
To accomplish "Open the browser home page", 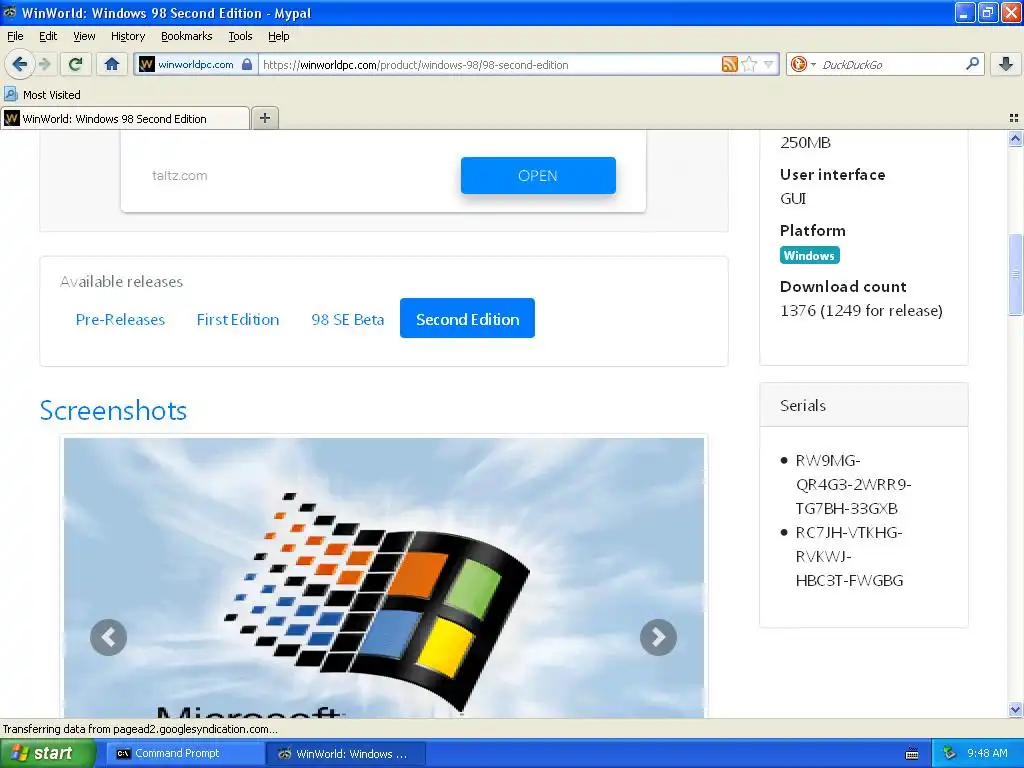I will pos(112,64).
